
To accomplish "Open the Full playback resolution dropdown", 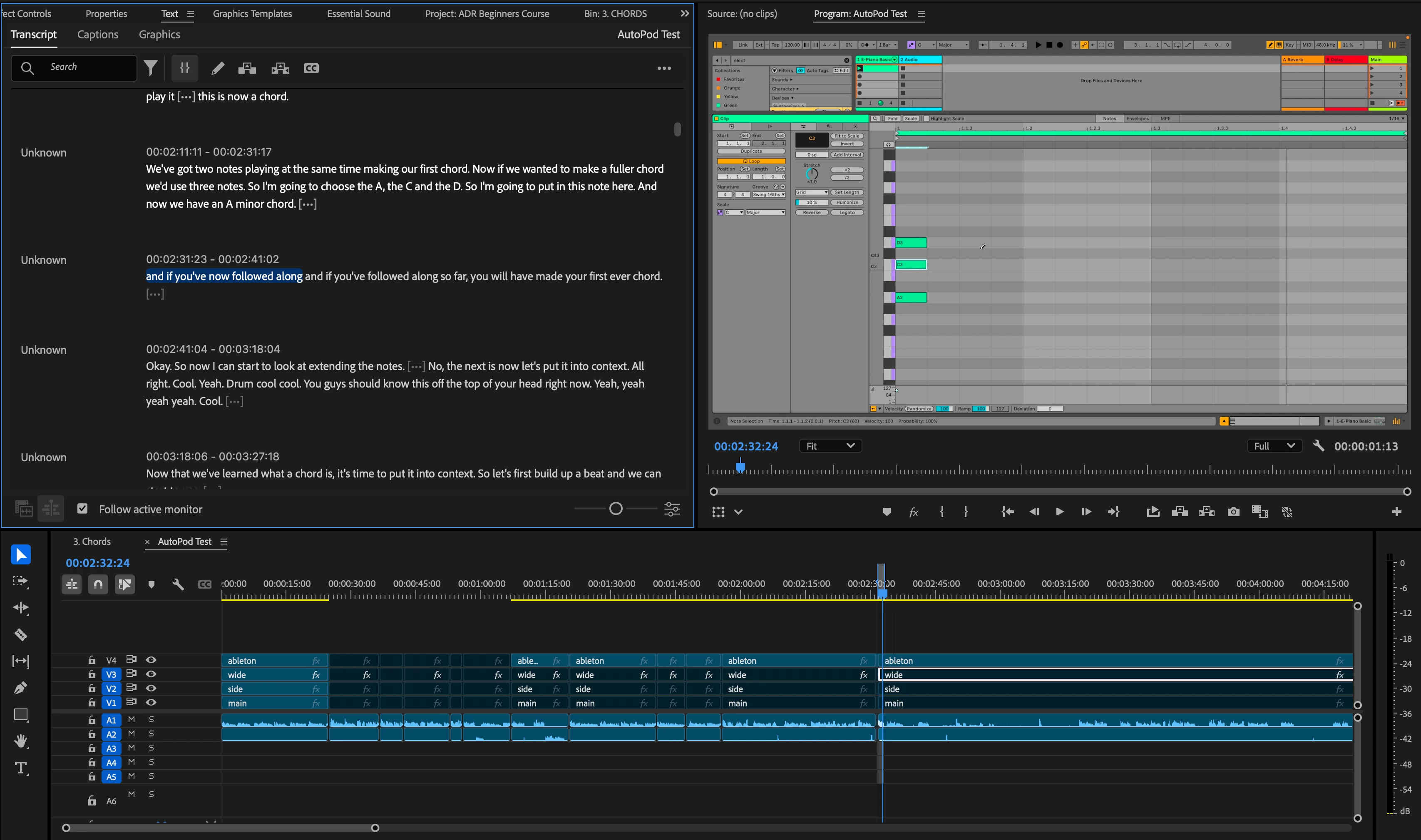I will pos(1274,446).
